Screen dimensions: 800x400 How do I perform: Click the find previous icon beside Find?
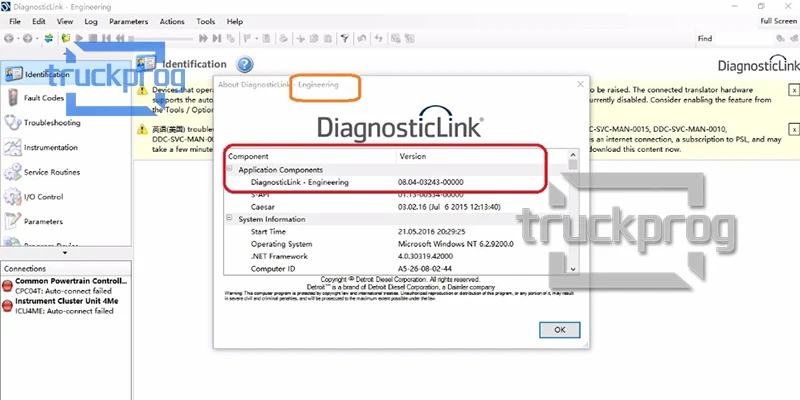click(780, 38)
